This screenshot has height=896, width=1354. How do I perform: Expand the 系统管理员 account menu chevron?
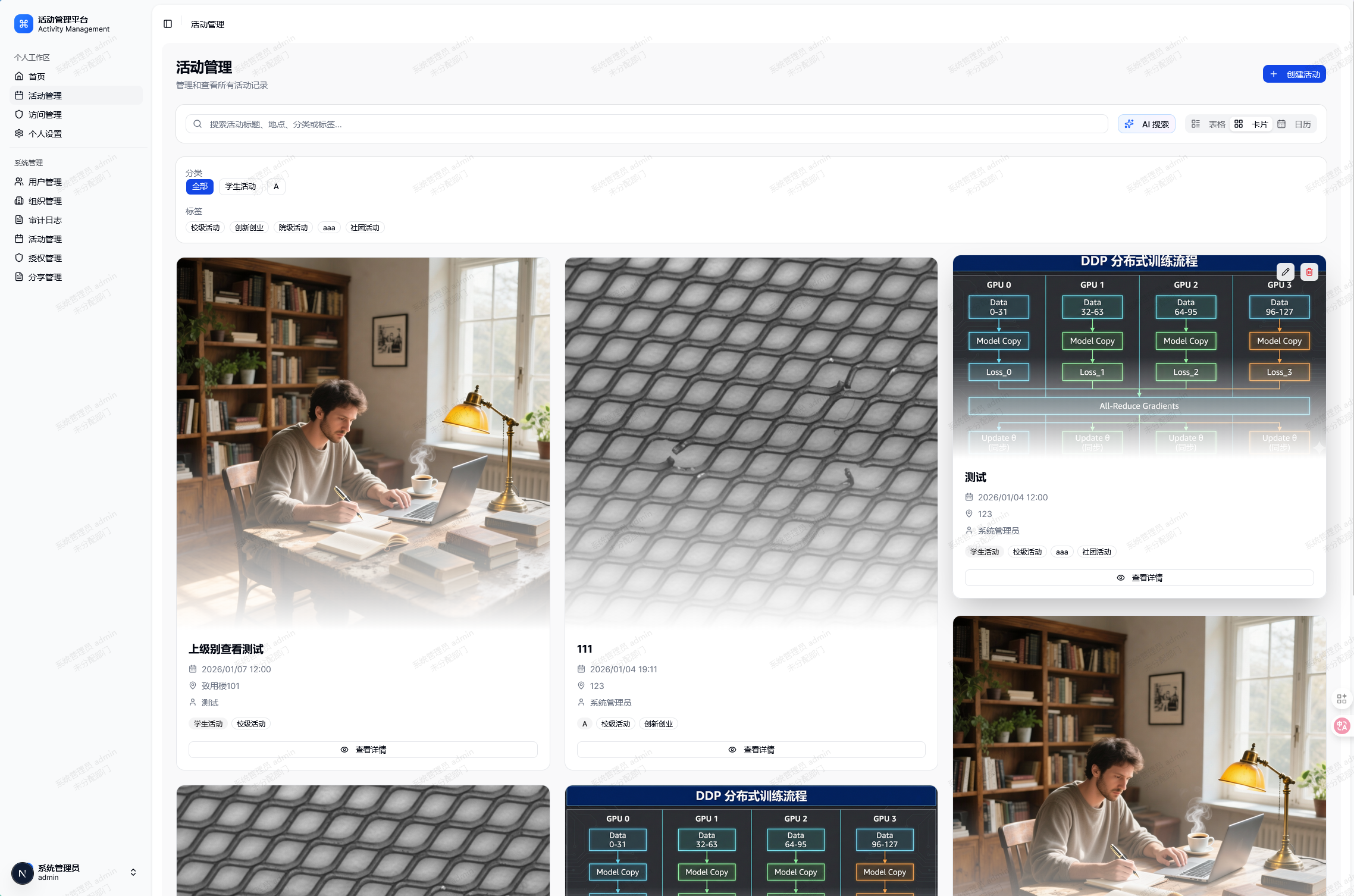pyautogui.click(x=133, y=872)
